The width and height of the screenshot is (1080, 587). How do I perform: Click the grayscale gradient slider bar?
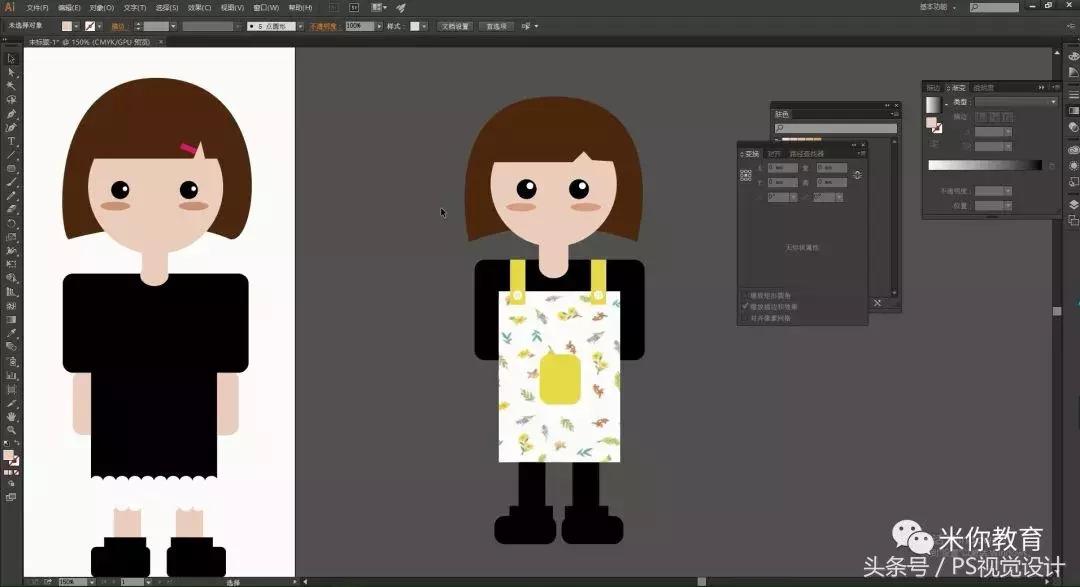click(984, 165)
